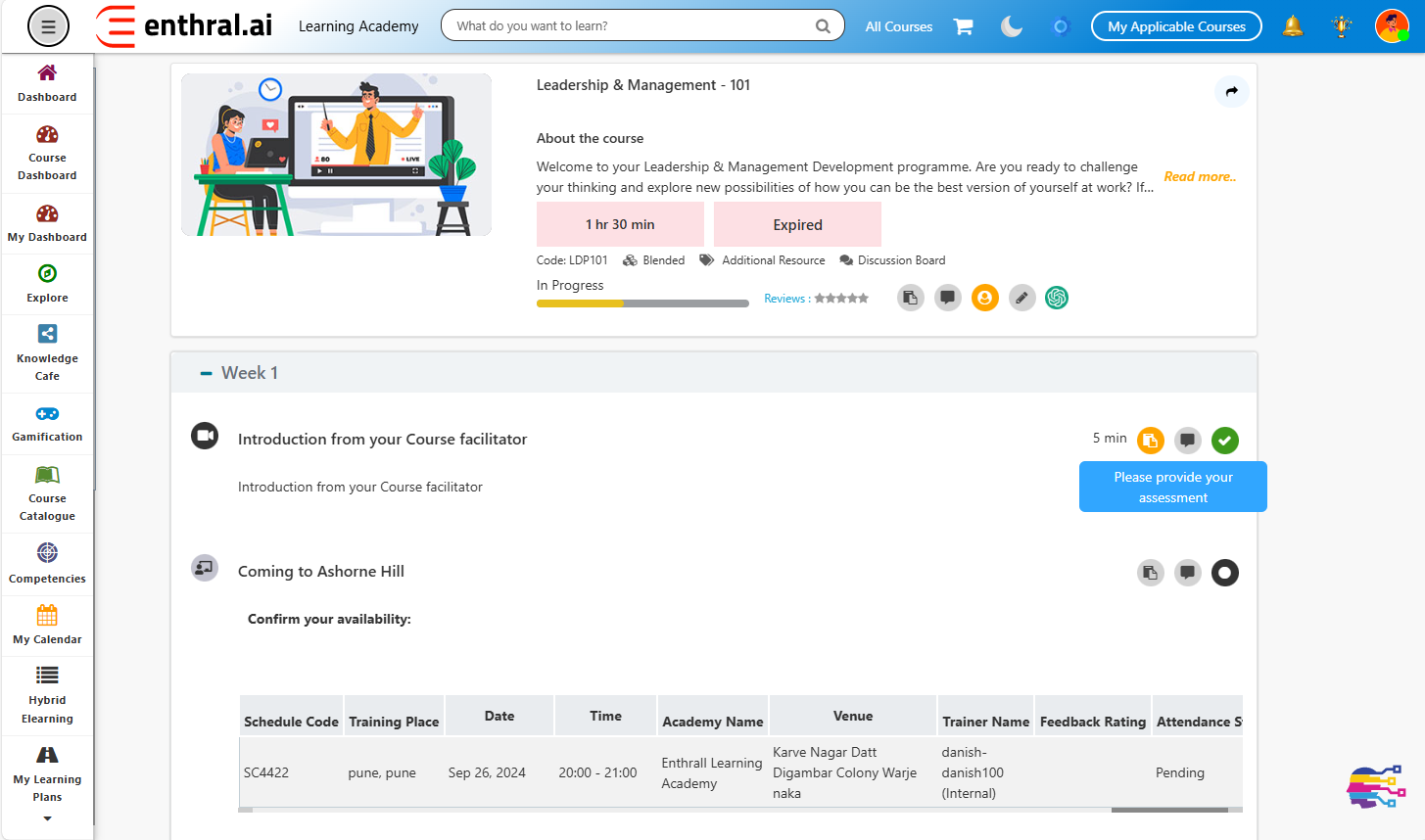The height and width of the screenshot is (840, 1425).
Task: Click the My Applicable Courses button
Action: pyautogui.click(x=1176, y=26)
